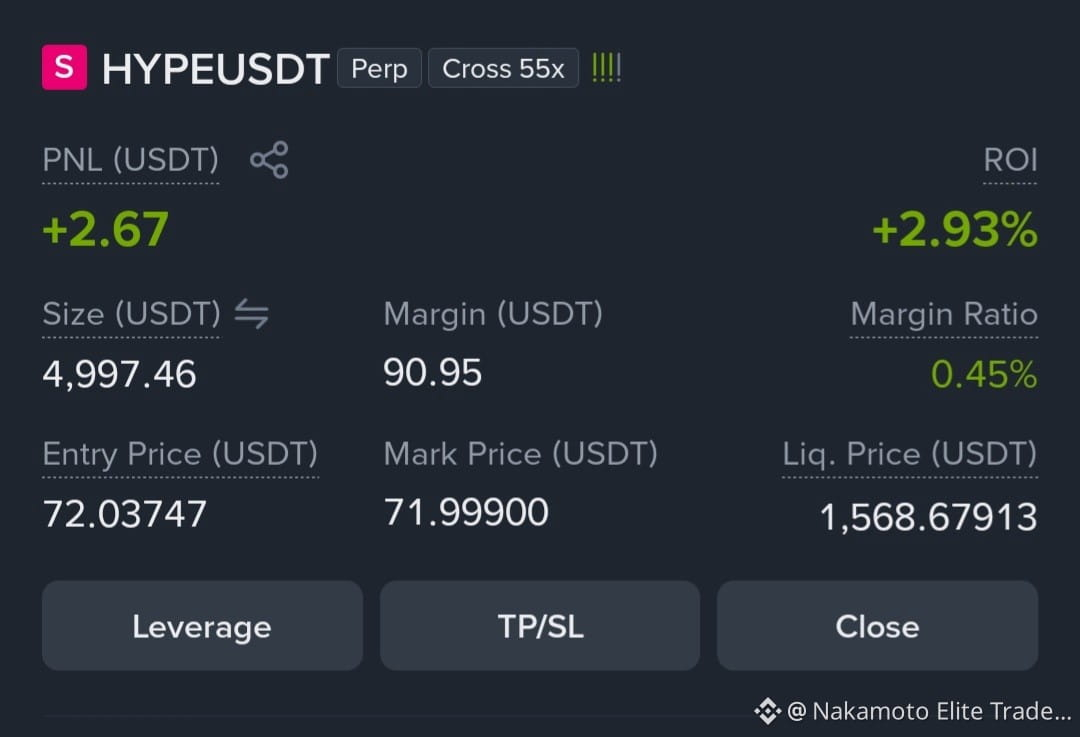
Task: Open the TP/SL settings
Action: click(540, 625)
